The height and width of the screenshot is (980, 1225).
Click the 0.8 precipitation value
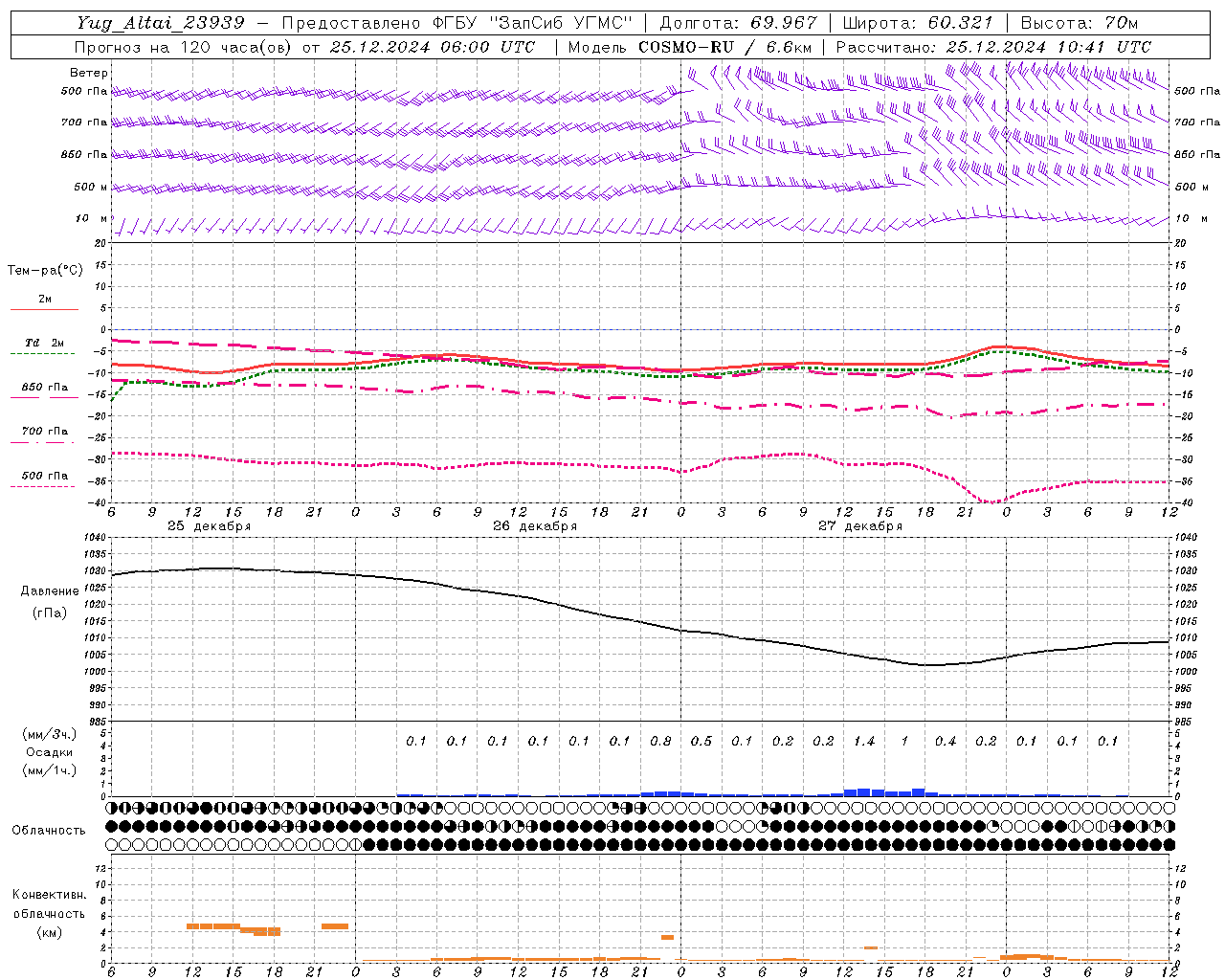pyautogui.click(x=660, y=742)
